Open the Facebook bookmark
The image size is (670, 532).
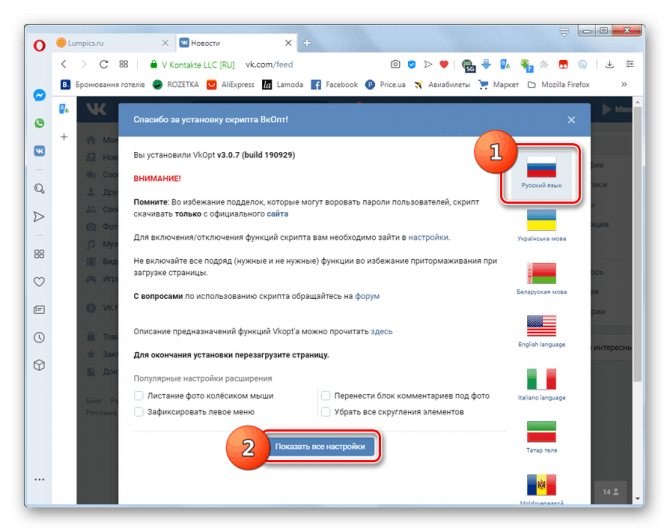(x=334, y=85)
